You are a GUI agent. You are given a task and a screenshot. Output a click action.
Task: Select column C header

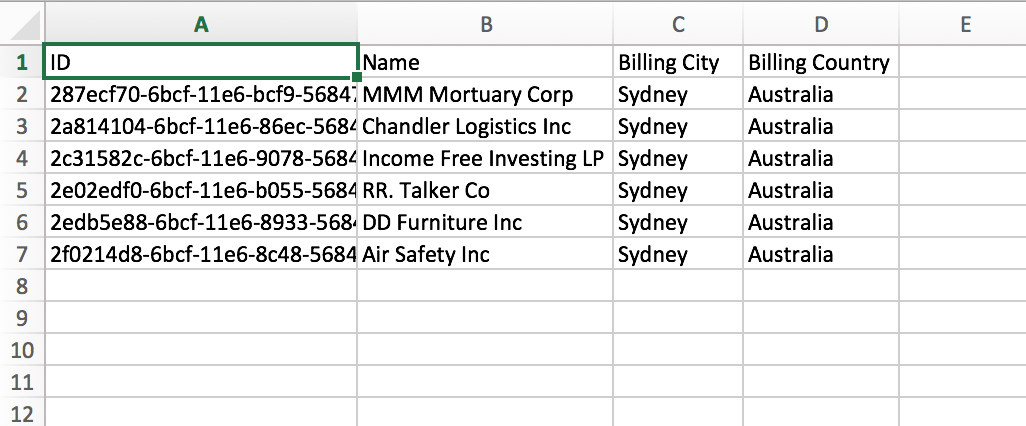(678, 26)
